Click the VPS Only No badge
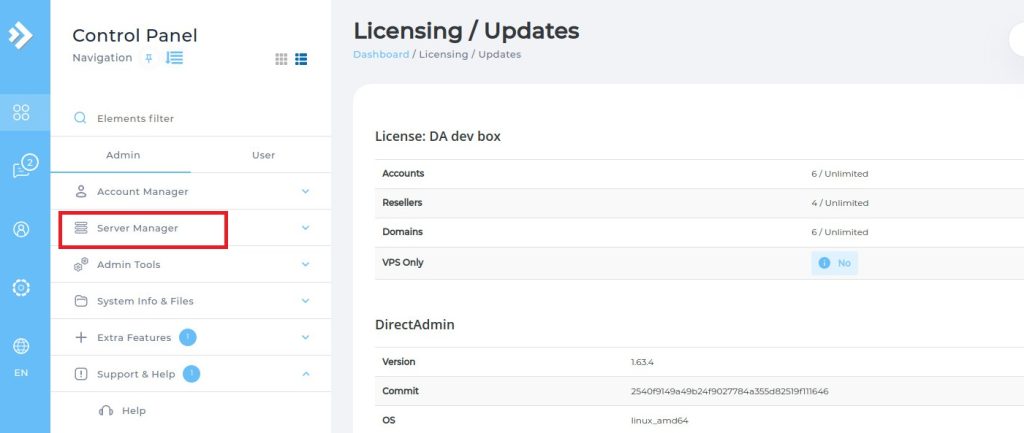The width and height of the screenshot is (1024, 433). point(835,263)
